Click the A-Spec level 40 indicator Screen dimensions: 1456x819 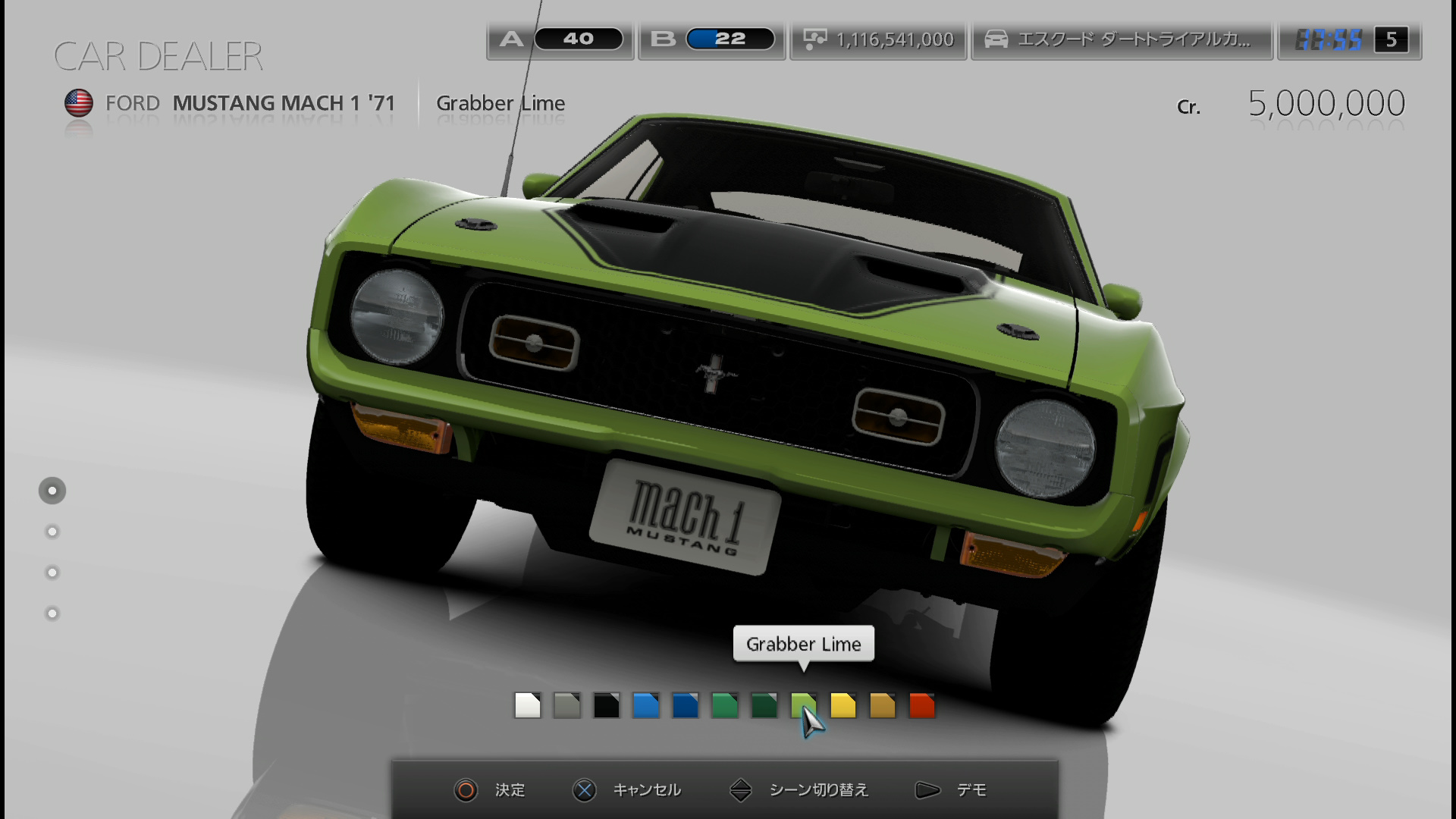(x=560, y=39)
